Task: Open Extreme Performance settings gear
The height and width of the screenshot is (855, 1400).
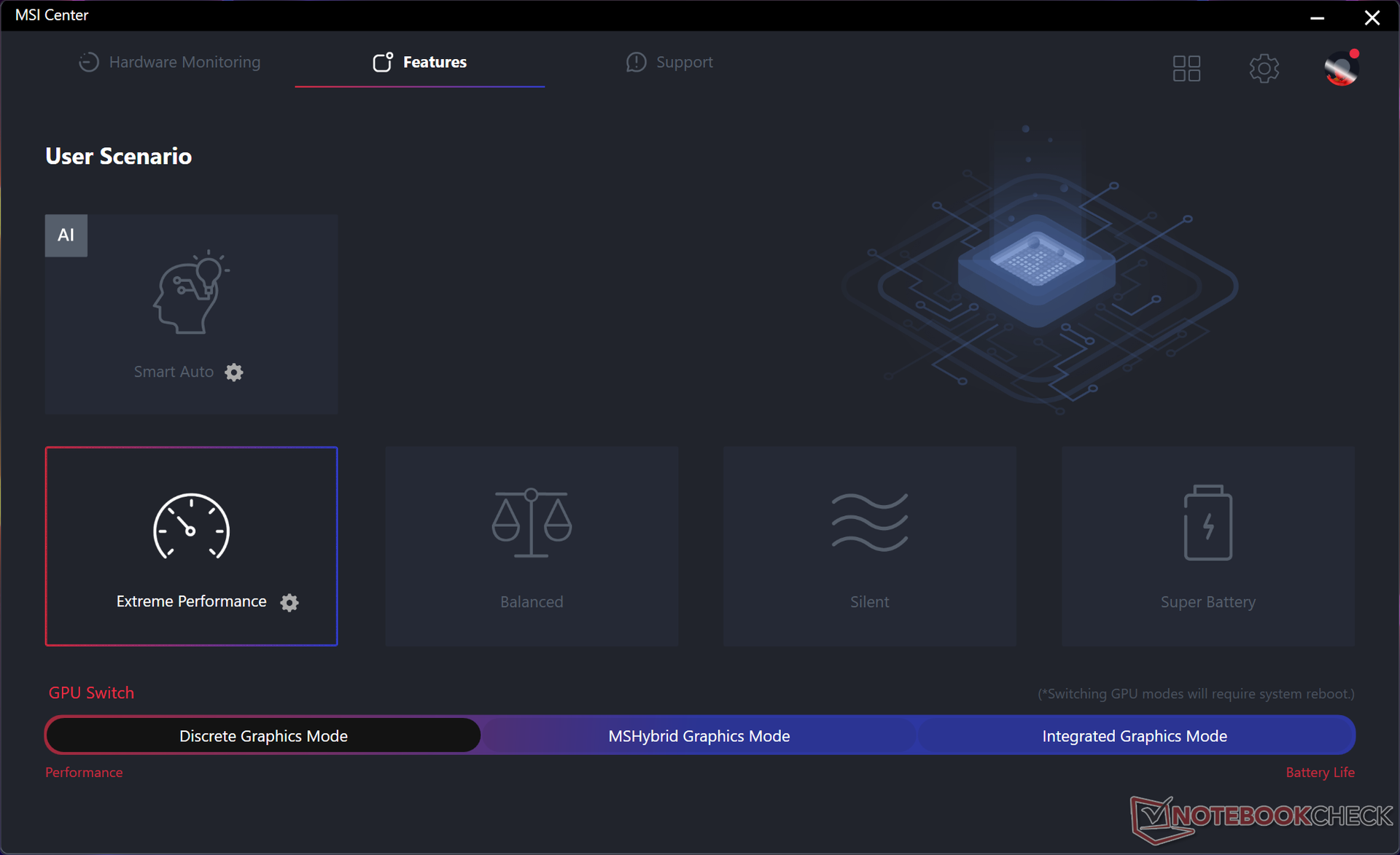Action: (x=289, y=602)
